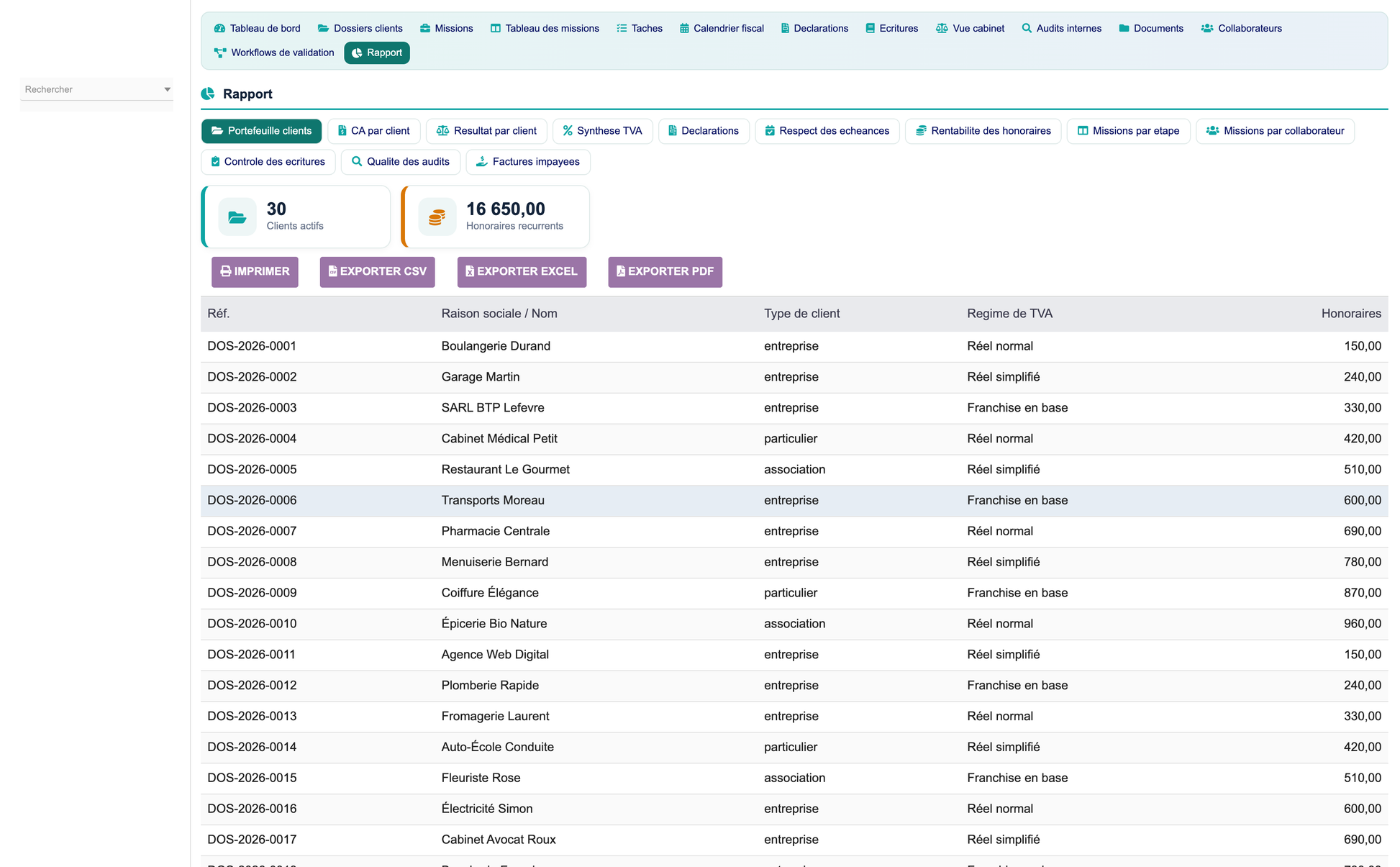Viewport: 1400px width, 867px height.
Task: Click the pie chart icon beside Rapport heading
Action: point(208,94)
